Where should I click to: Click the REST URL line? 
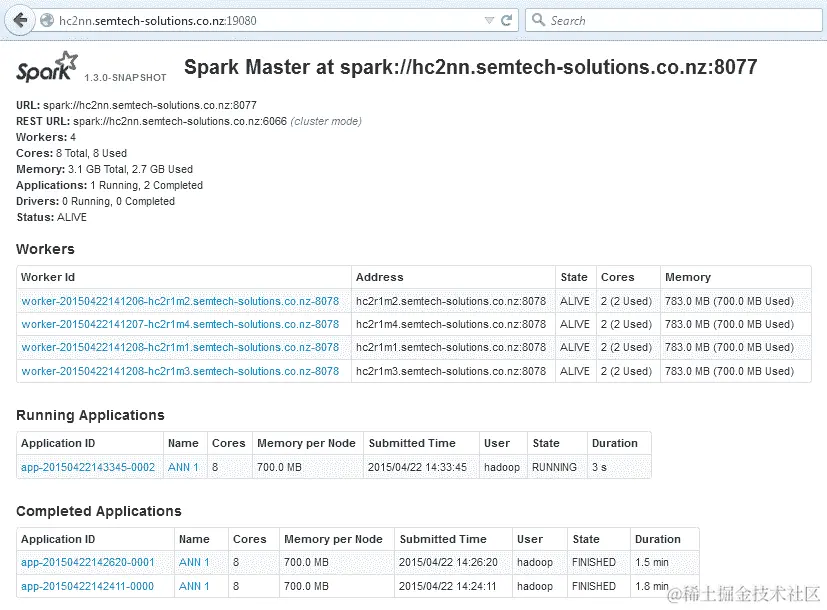189,121
